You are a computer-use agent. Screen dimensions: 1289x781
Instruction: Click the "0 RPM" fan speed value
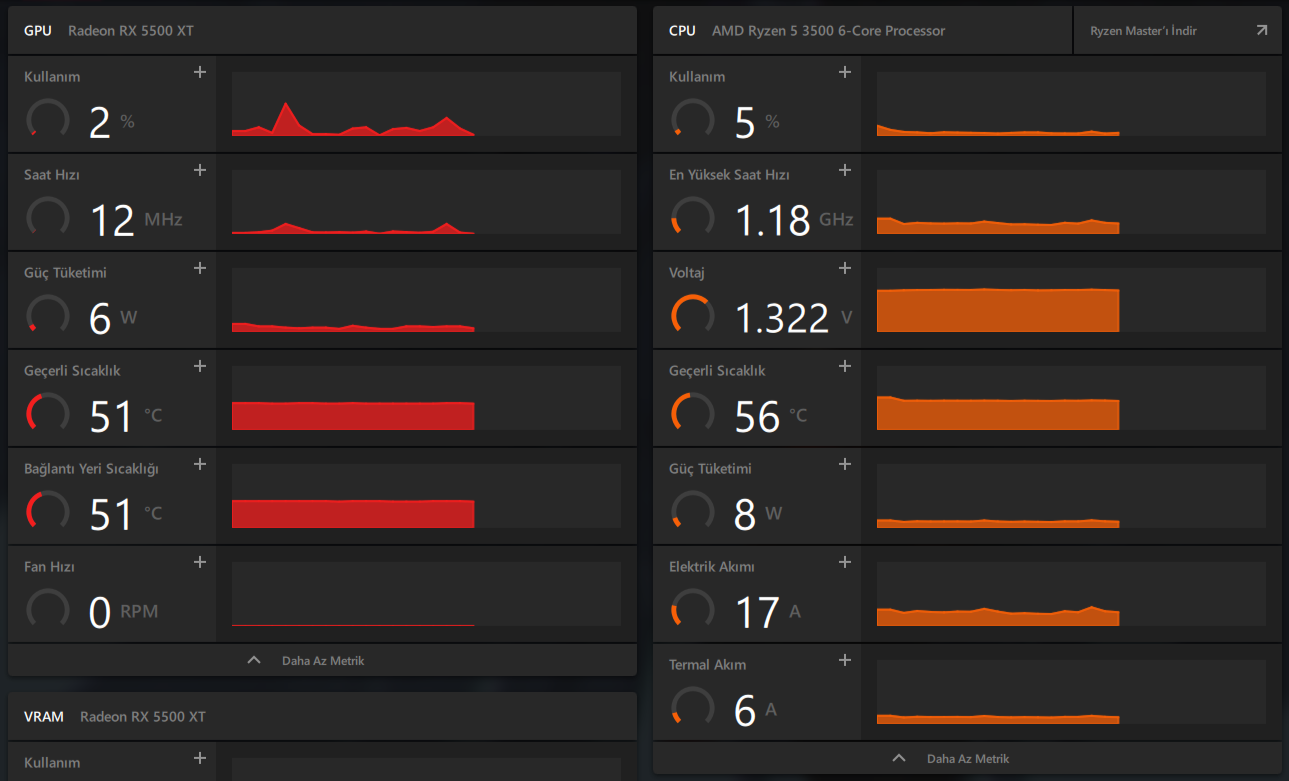point(124,612)
